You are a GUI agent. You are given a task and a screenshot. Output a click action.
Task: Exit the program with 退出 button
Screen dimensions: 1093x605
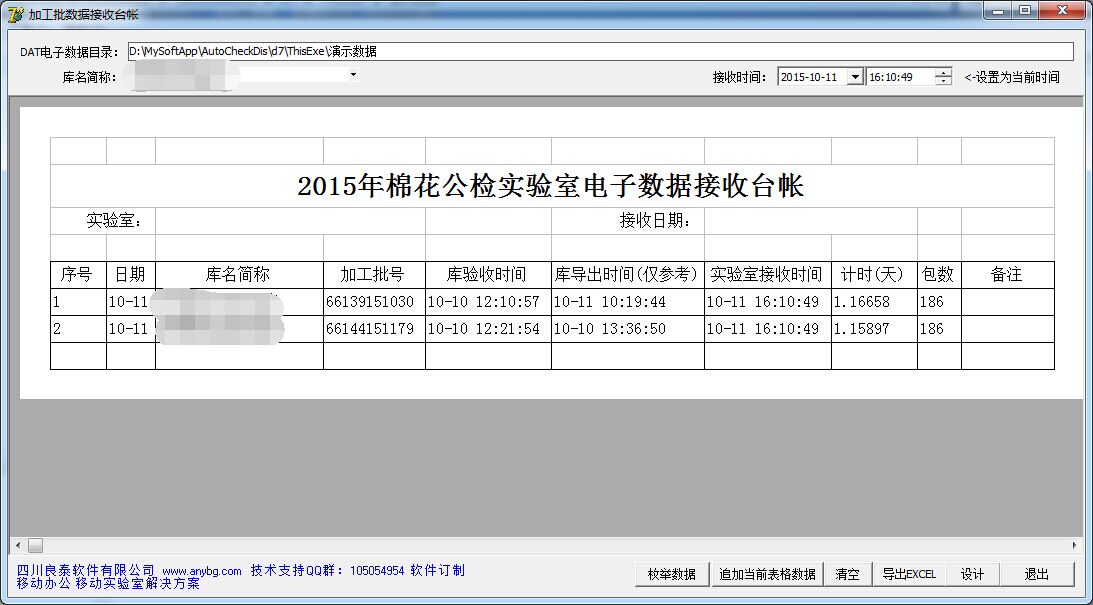1037,574
